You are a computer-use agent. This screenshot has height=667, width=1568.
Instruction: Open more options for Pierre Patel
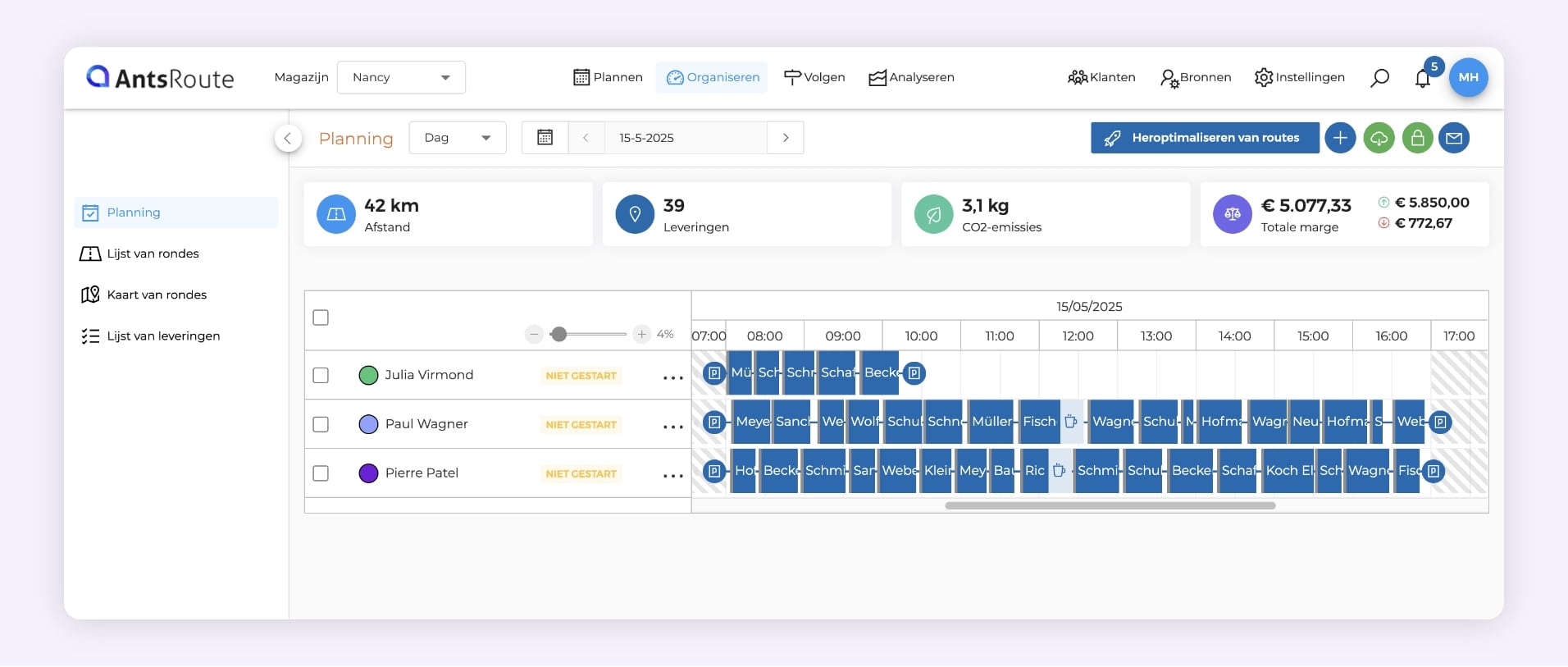(673, 476)
